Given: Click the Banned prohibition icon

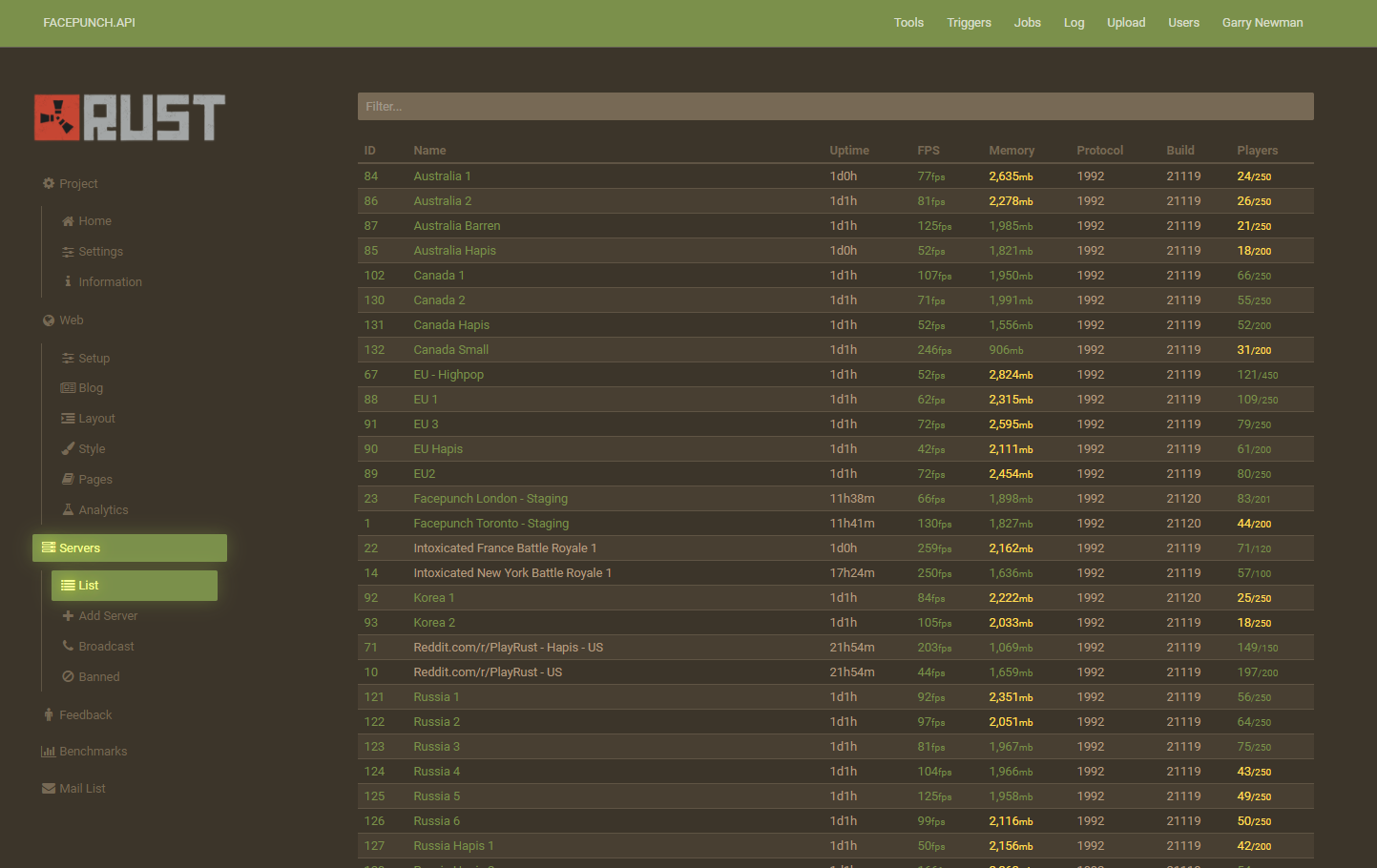Looking at the screenshot, I should point(68,676).
